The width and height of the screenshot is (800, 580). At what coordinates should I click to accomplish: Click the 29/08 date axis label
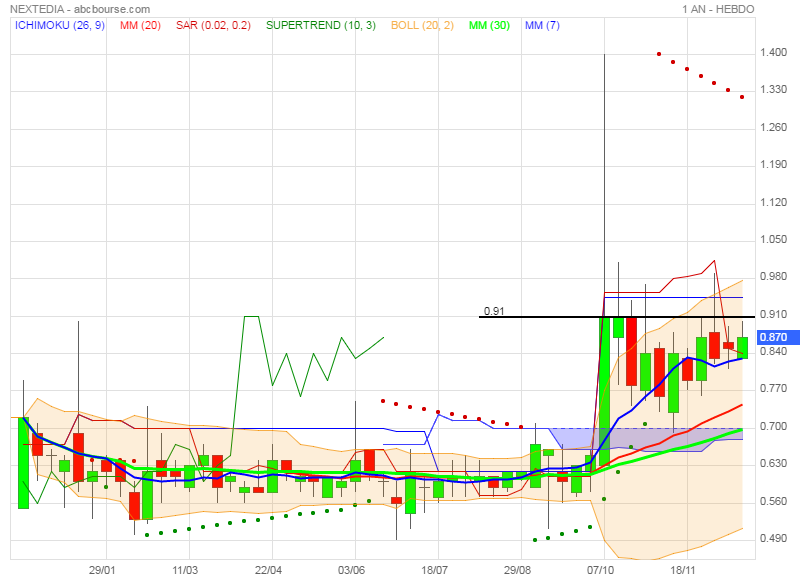pos(517,570)
